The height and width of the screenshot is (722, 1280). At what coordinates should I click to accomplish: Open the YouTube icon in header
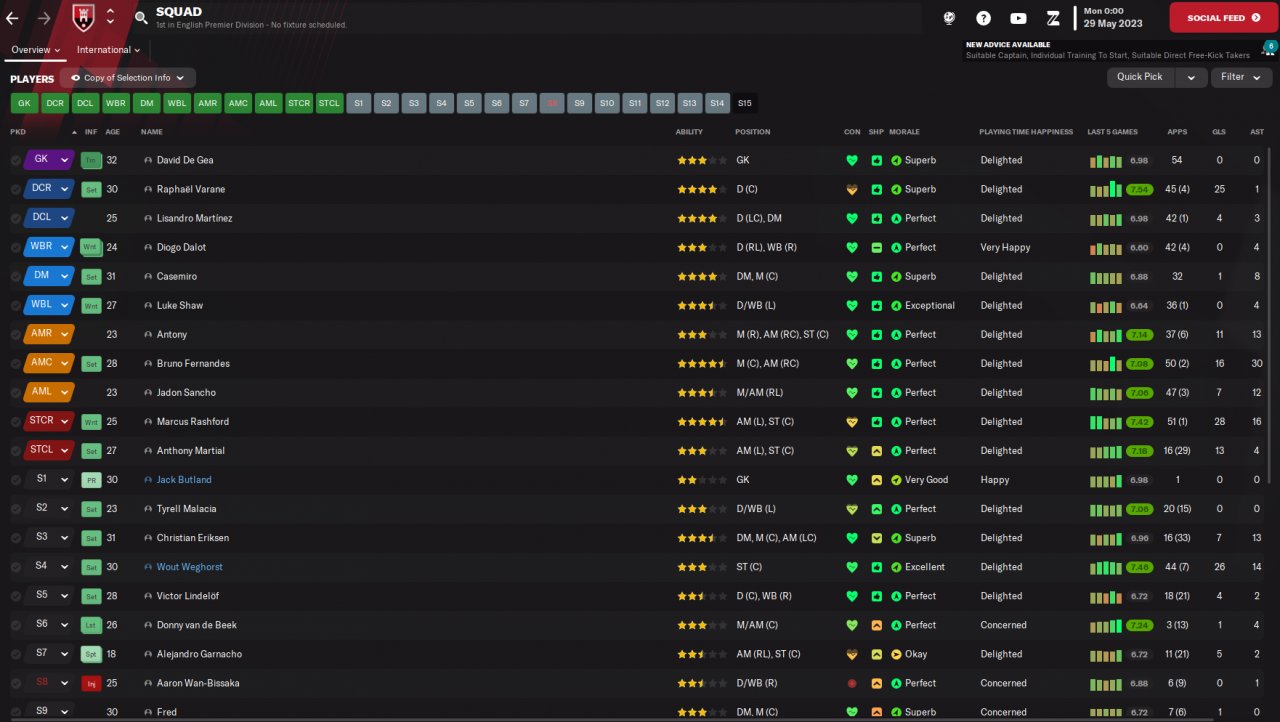coord(1018,18)
